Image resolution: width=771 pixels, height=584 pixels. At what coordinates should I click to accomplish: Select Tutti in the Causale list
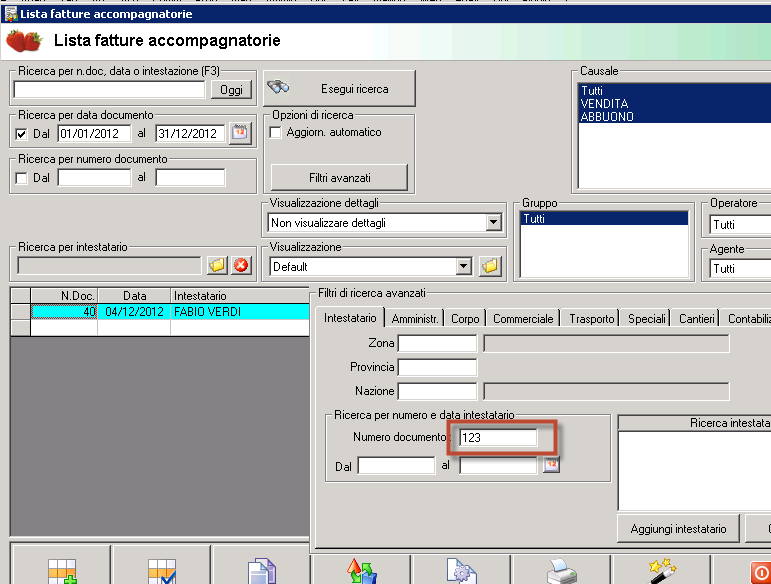675,90
